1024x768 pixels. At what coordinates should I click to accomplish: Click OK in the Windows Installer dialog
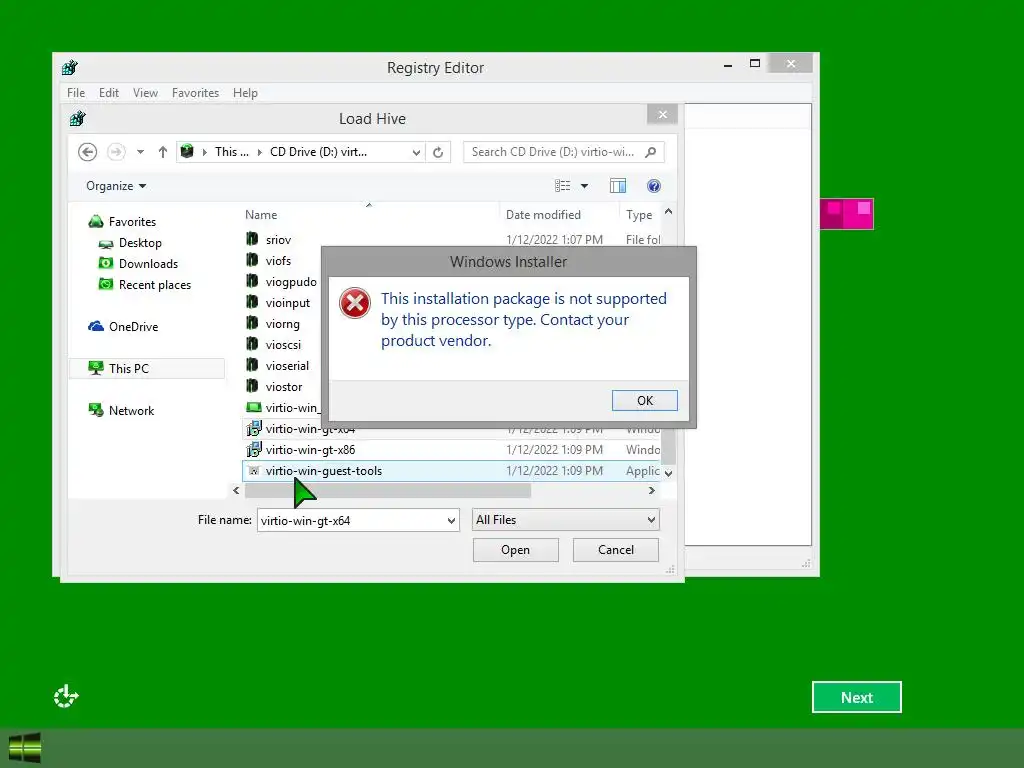(644, 400)
